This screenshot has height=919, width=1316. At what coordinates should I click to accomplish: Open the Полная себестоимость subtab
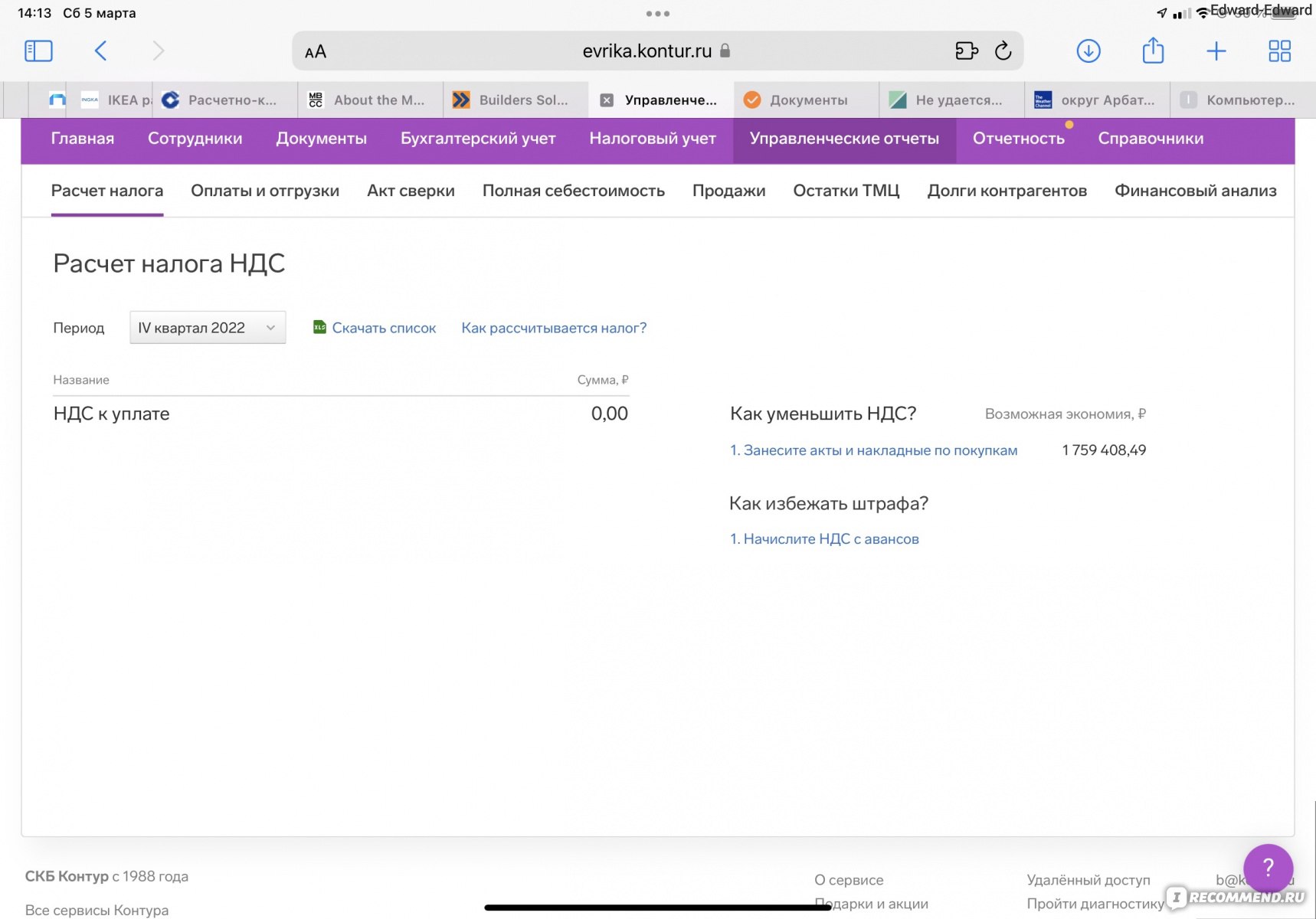[x=574, y=191]
